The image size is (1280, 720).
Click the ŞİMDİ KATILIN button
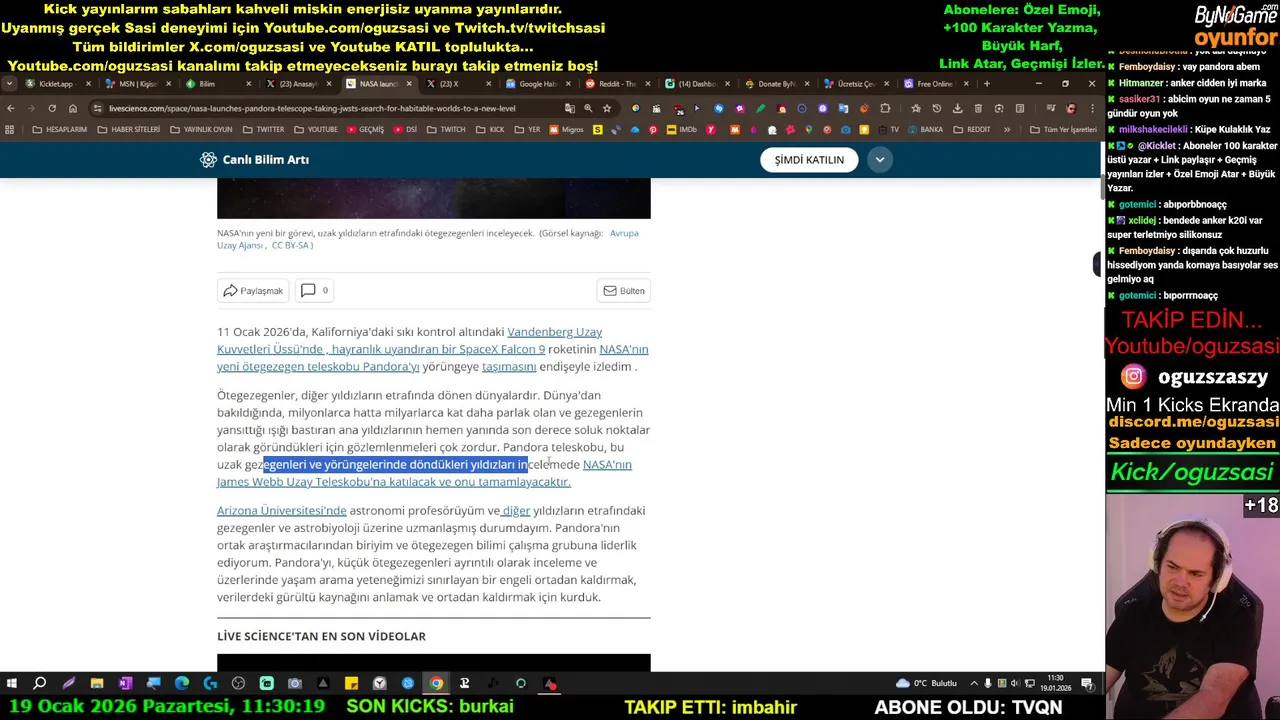coord(809,160)
